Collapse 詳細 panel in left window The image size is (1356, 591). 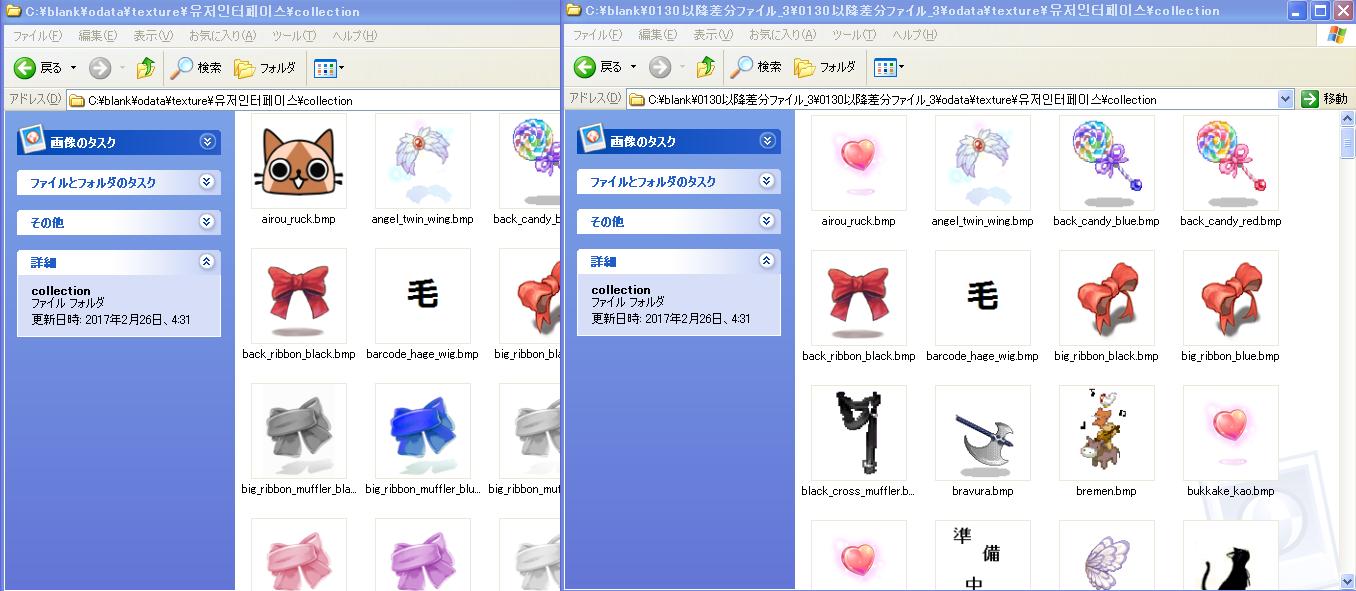[207, 262]
